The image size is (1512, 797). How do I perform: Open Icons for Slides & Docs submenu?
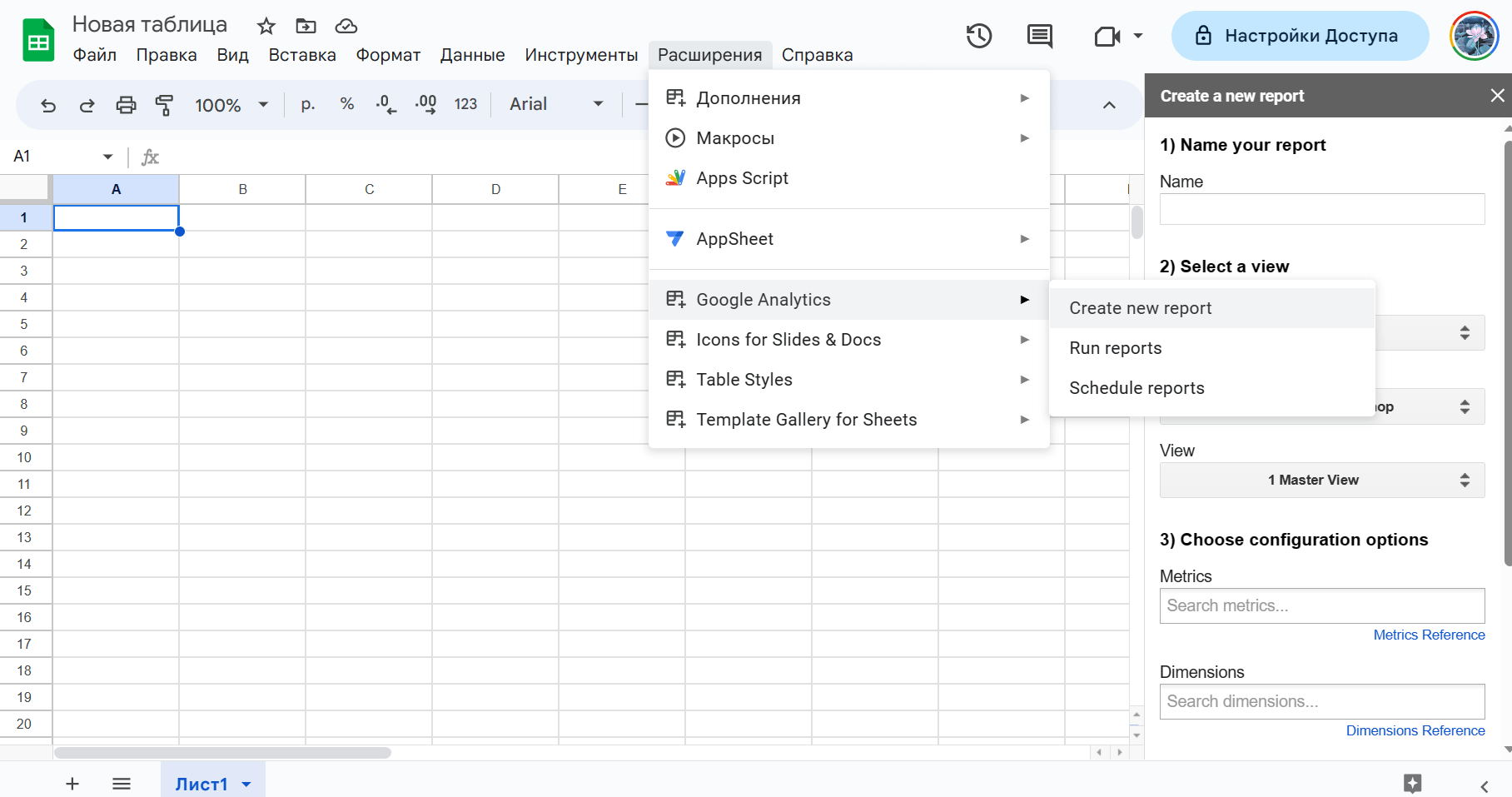[849, 340]
